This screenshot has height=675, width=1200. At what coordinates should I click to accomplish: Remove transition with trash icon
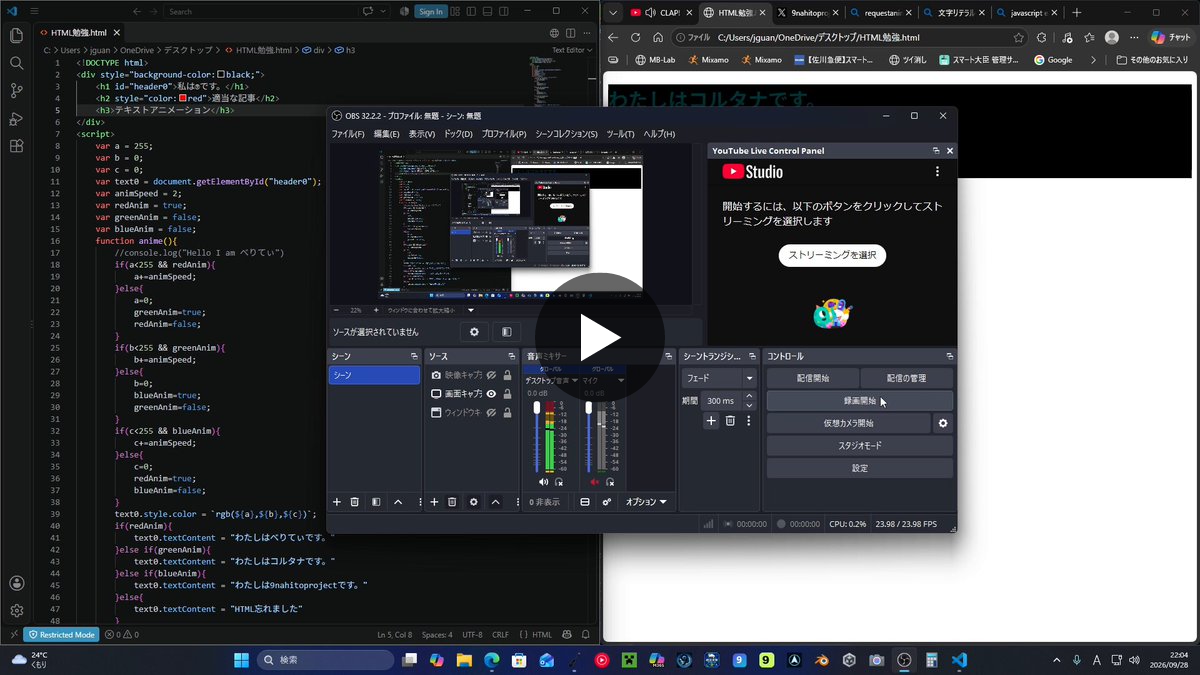click(730, 421)
